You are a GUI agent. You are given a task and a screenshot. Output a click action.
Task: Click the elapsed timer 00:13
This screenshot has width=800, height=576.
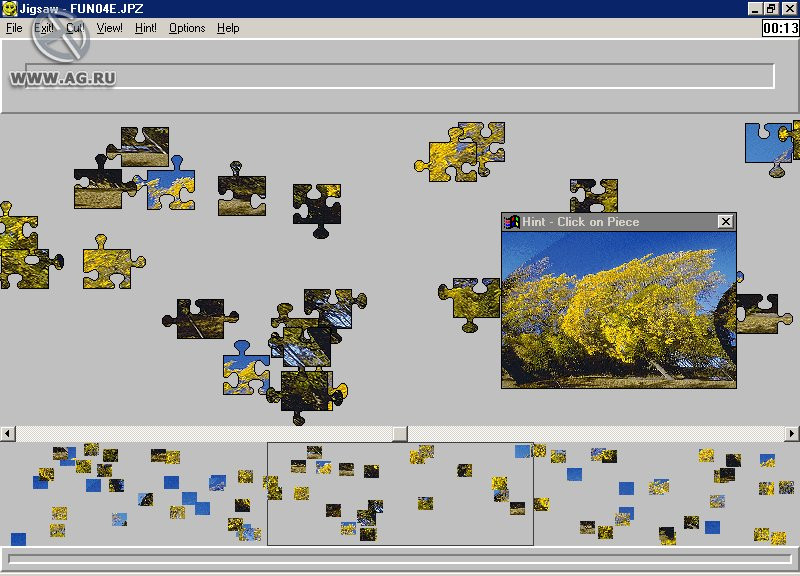pyautogui.click(x=780, y=28)
